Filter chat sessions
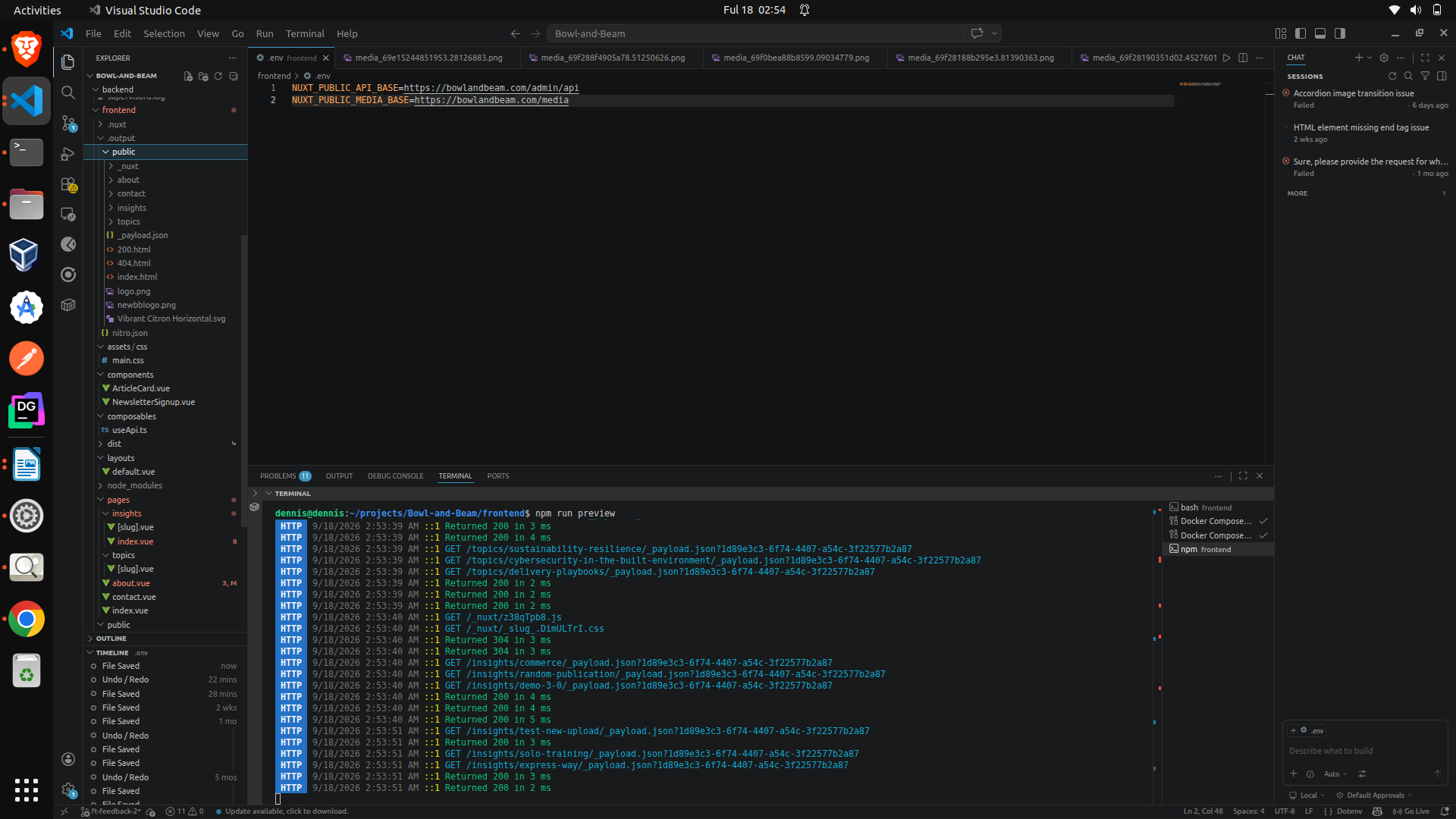Image resolution: width=1456 pixels, height=819 pixels. [x=1425, y=76]
